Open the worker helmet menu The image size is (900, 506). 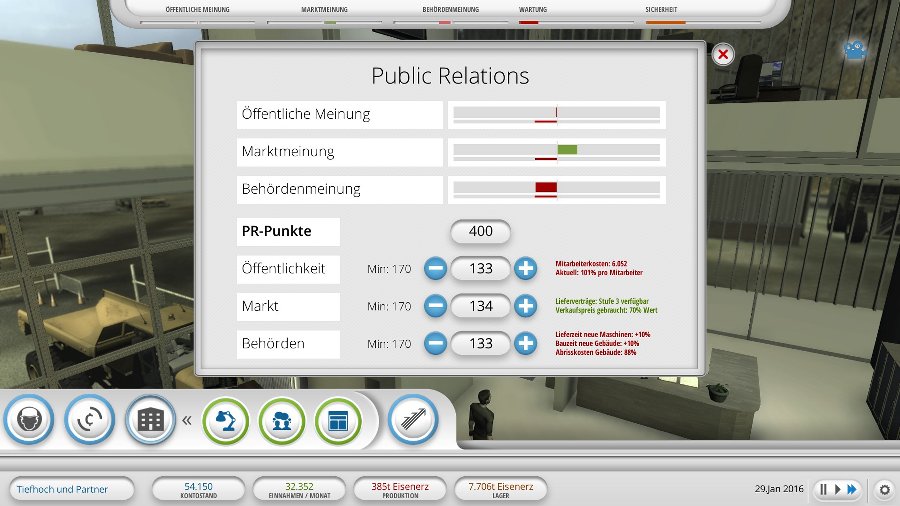29,420
